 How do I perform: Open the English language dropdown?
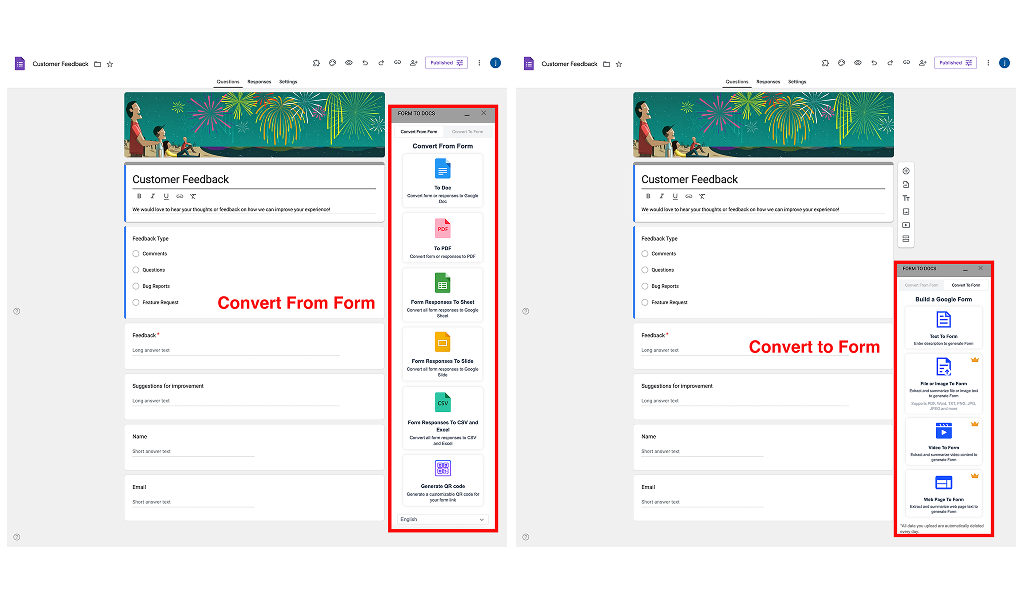443,519
